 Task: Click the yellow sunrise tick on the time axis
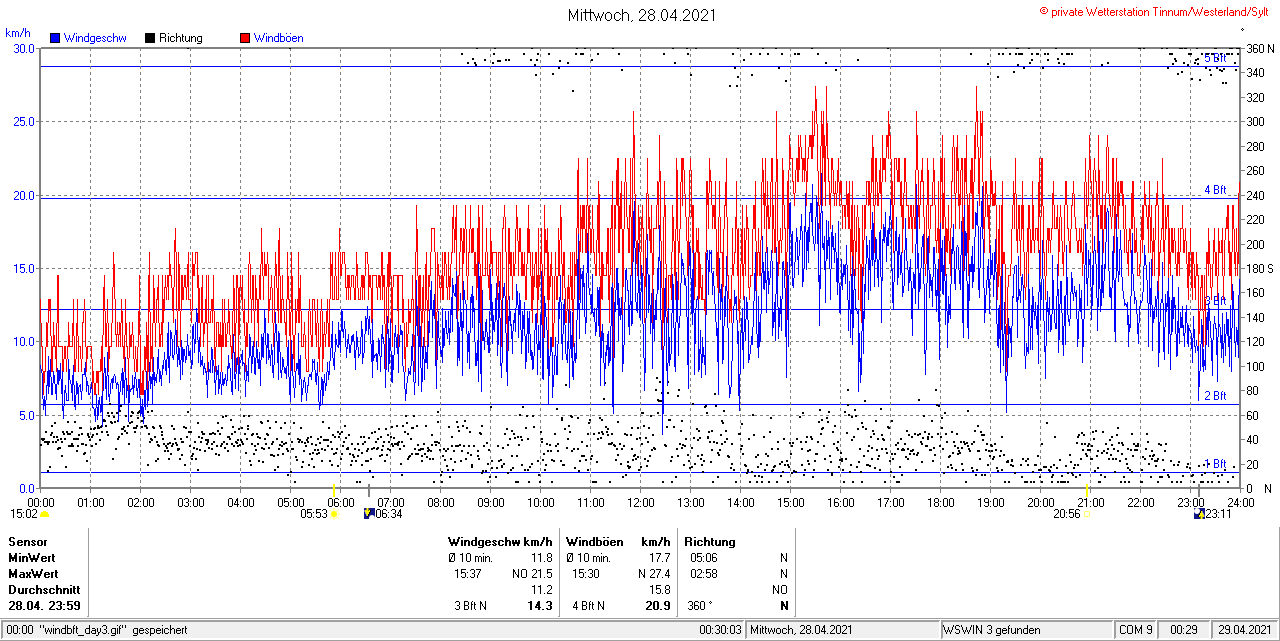pyautogui.click(x=334, y=489)
